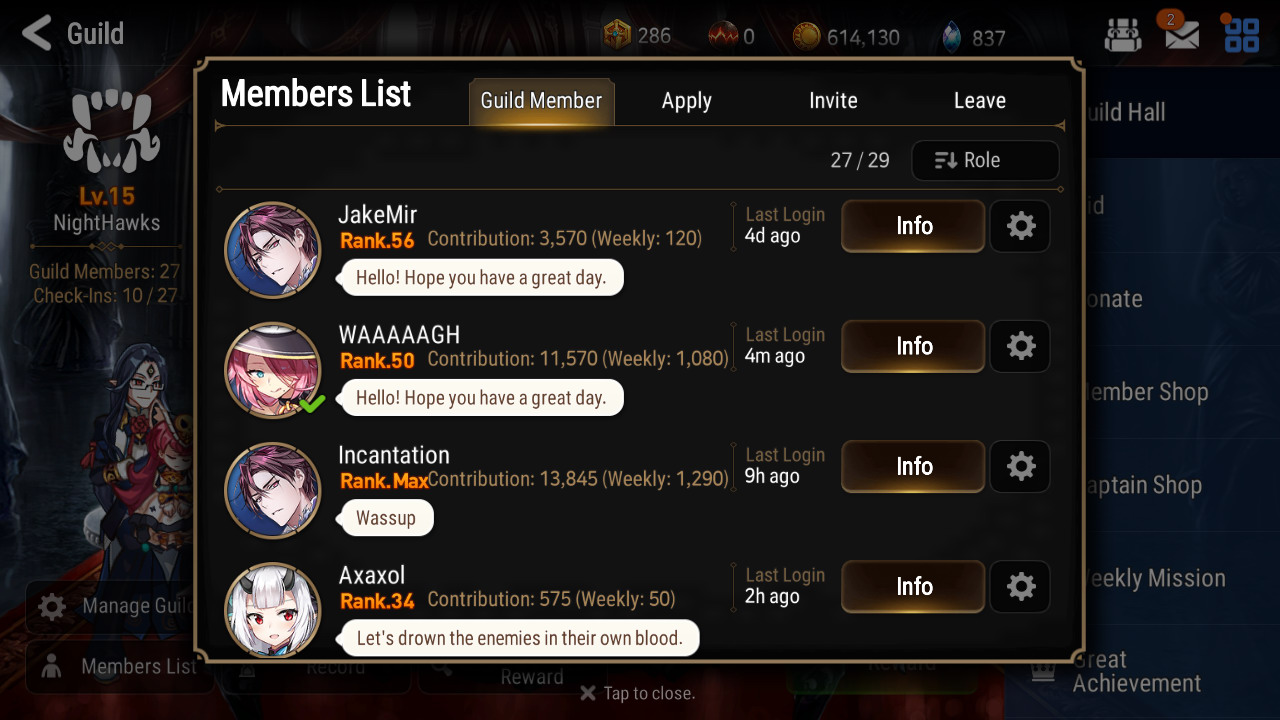Select the Guild Member tab
This screenshot has height=720, width=1280.
pyautogui.click(x=541, y=101)
